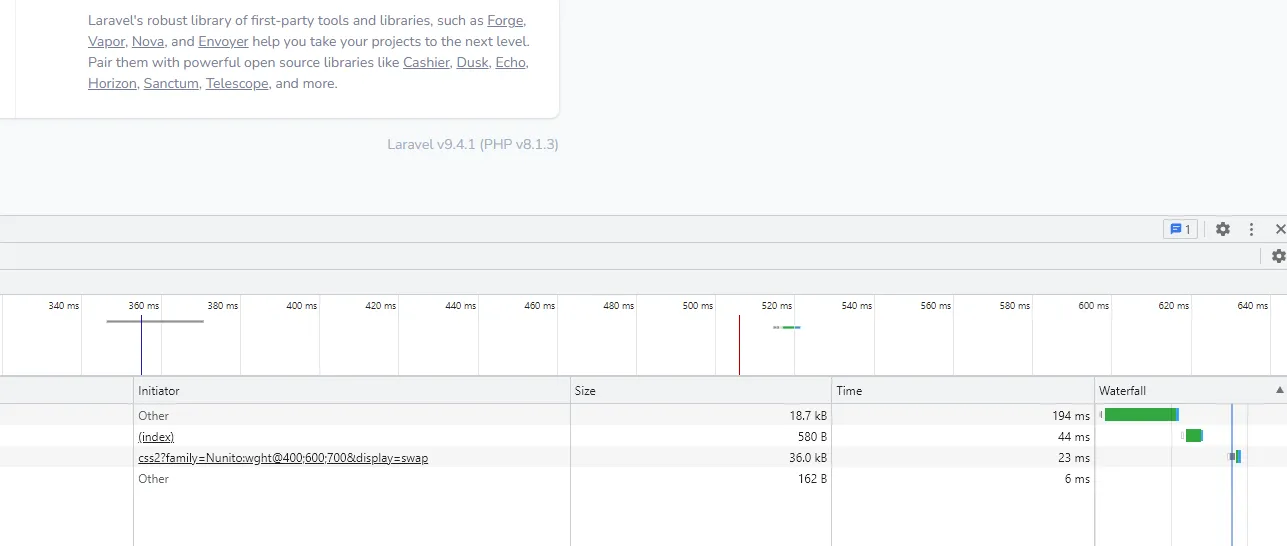Open the Telescope link
This screenshot has height=546, width=1287.
pos(237,83)
